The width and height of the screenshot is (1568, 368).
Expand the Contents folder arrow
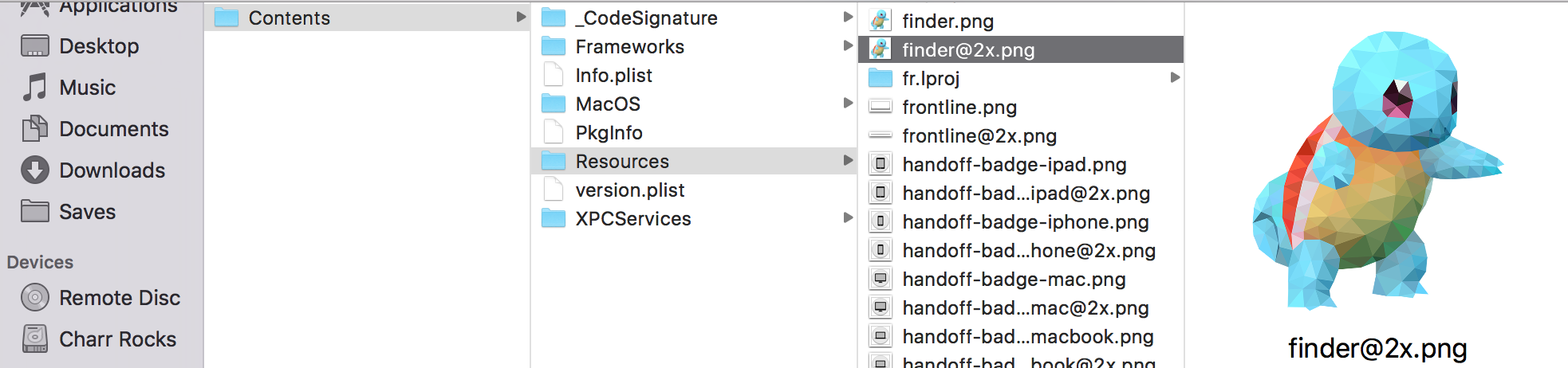pyautogui.click(x=521, y=17)
